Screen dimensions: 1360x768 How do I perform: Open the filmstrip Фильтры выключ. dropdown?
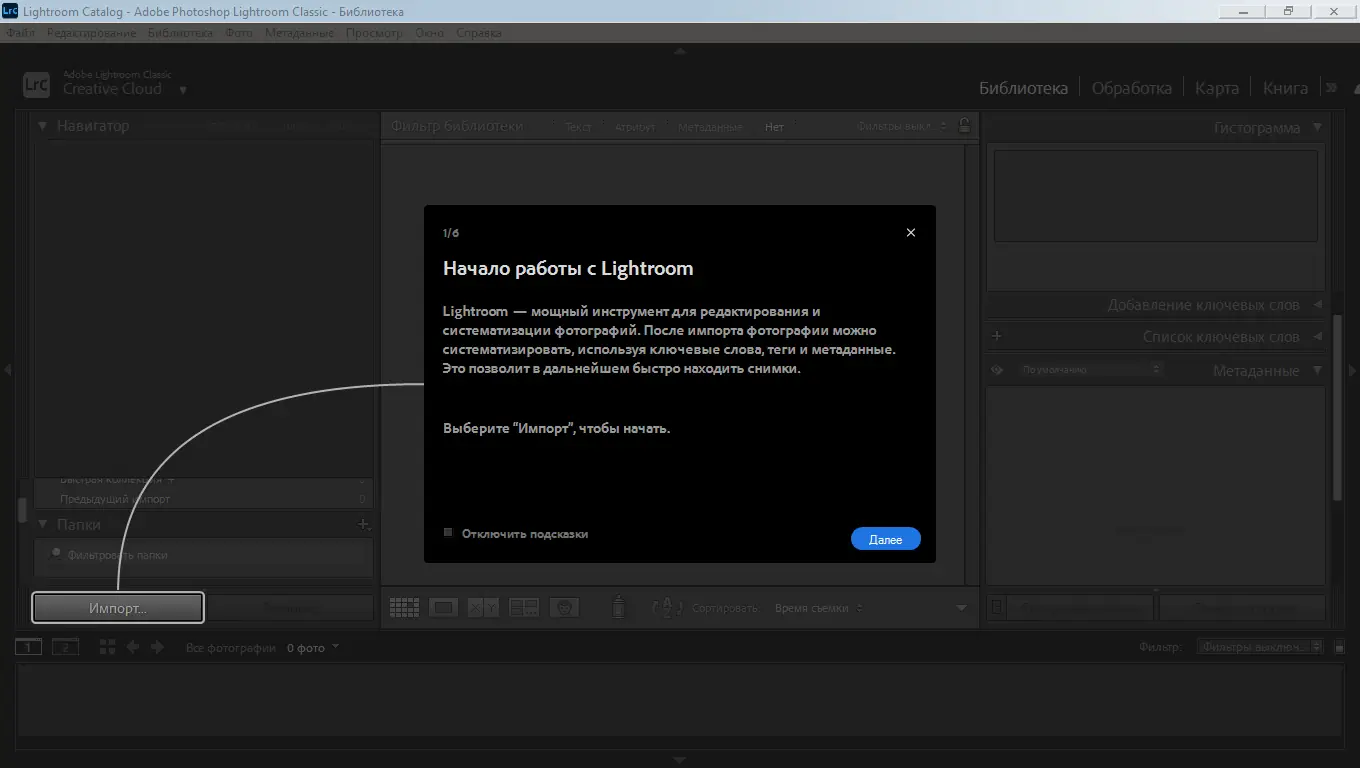(1260, 647)
